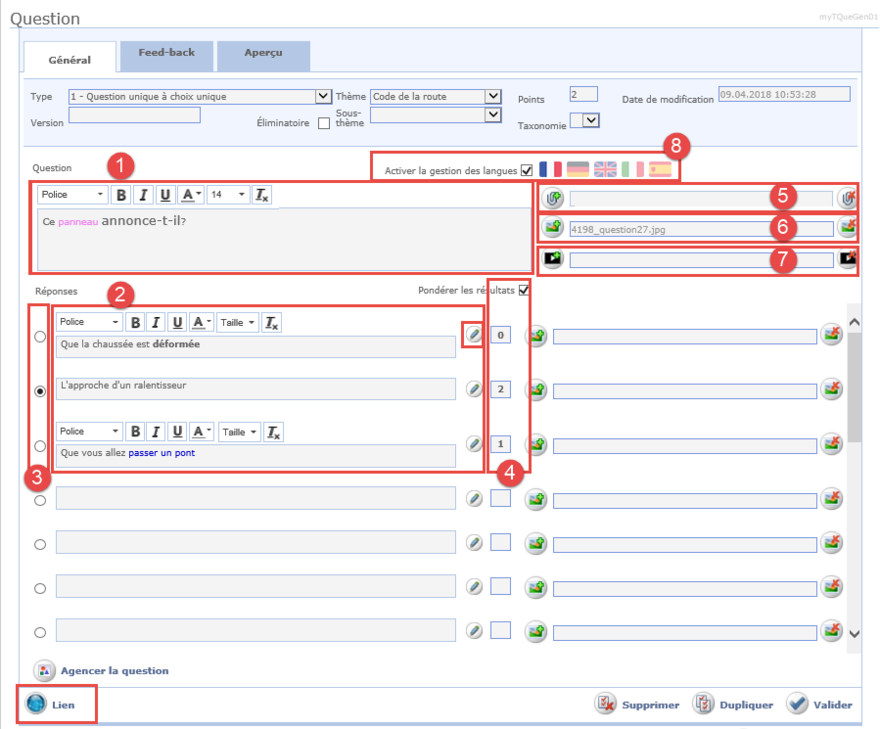Enable the Éliminatoire checkbox
This screenshot has width=880, height=729.
tap(324, 123)
